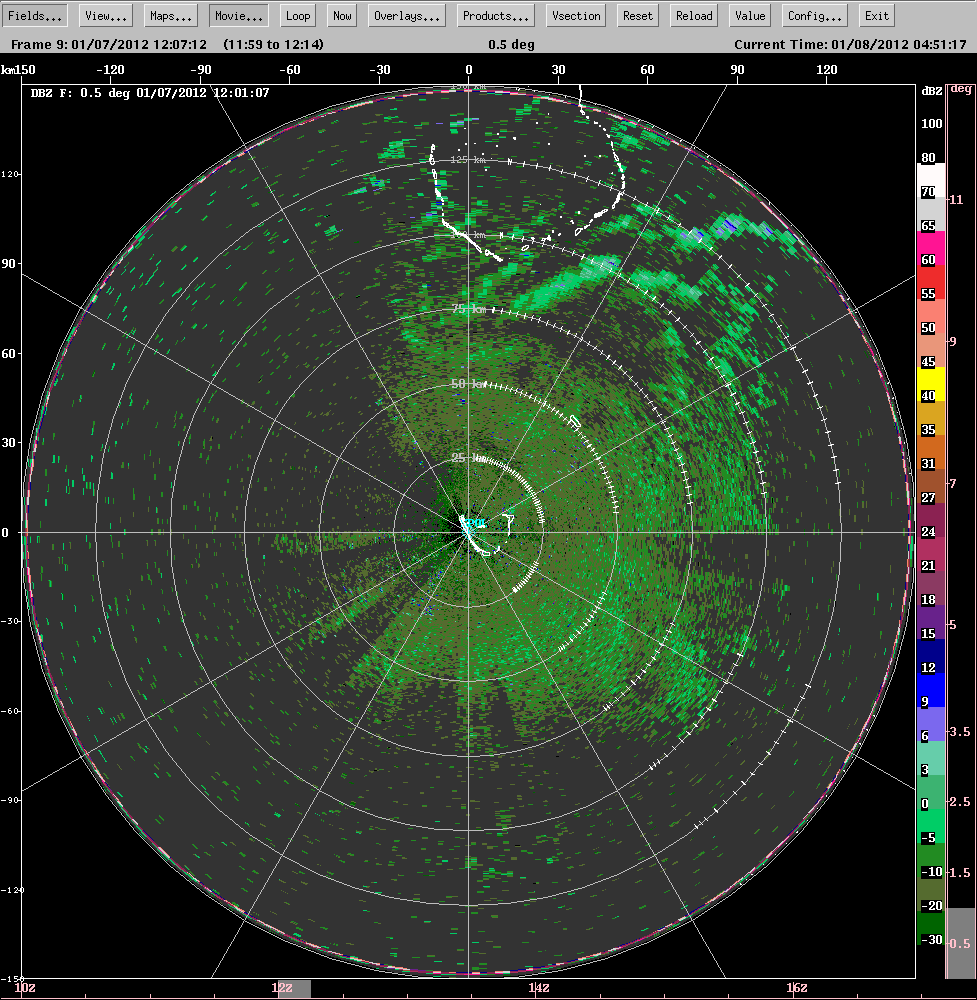This screenshot has width=977, height=1000.
Task: Click the deg elevation label on the right
Action: click(x=963, y=88)
